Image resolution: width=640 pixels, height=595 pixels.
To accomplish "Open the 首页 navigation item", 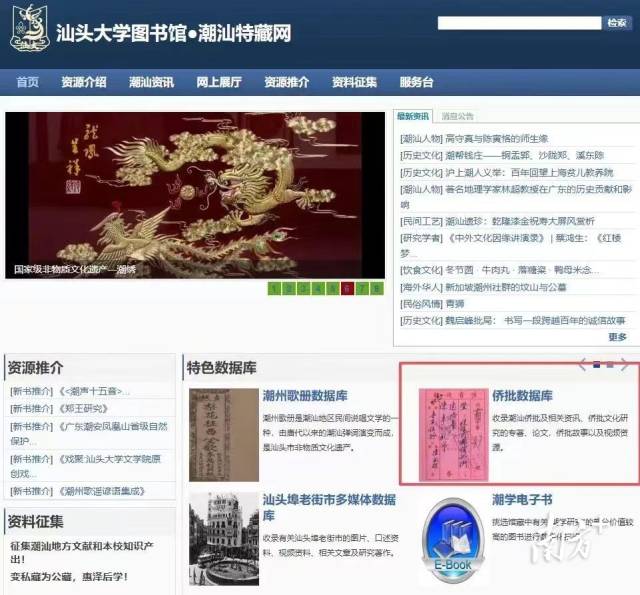I will pyautogui.click(x=28, y=82).
